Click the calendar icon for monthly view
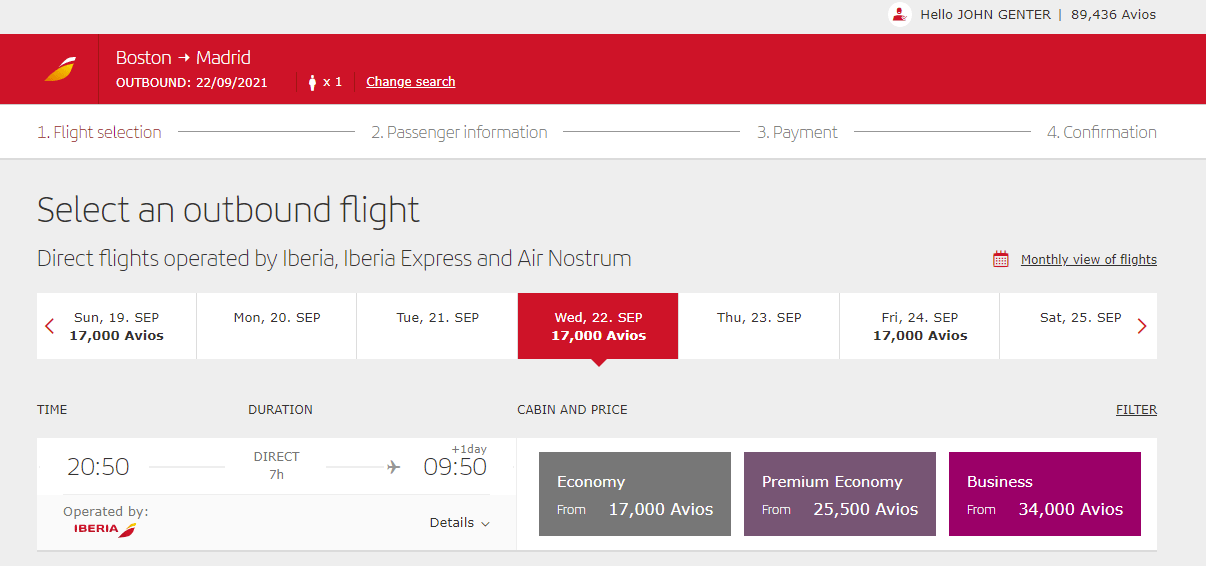The height and width of the screenshot is (566, 1206). 1000,260
